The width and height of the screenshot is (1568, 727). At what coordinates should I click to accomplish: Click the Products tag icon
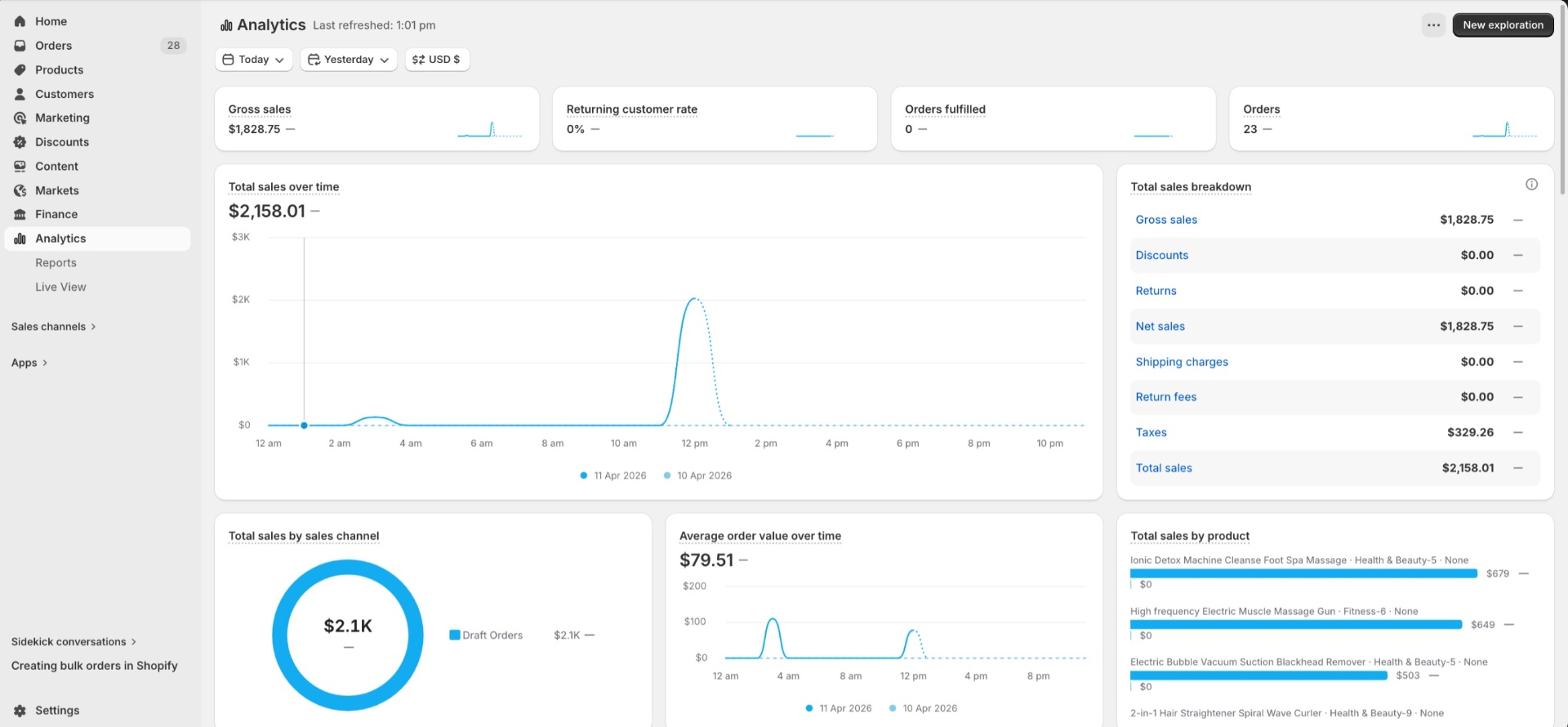pos(20,69)
